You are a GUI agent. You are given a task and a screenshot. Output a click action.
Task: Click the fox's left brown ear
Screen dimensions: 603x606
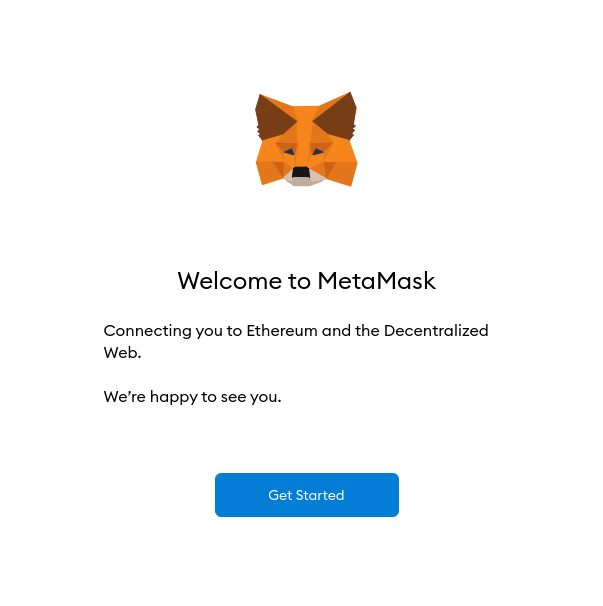click(x=274, y=117)
